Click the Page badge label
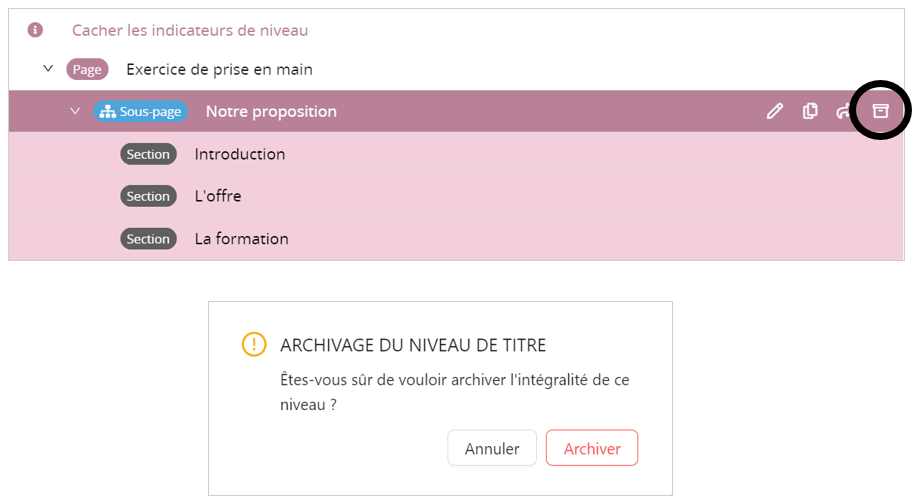The width and height of the screenshot is (918, 498). point(87,70)
